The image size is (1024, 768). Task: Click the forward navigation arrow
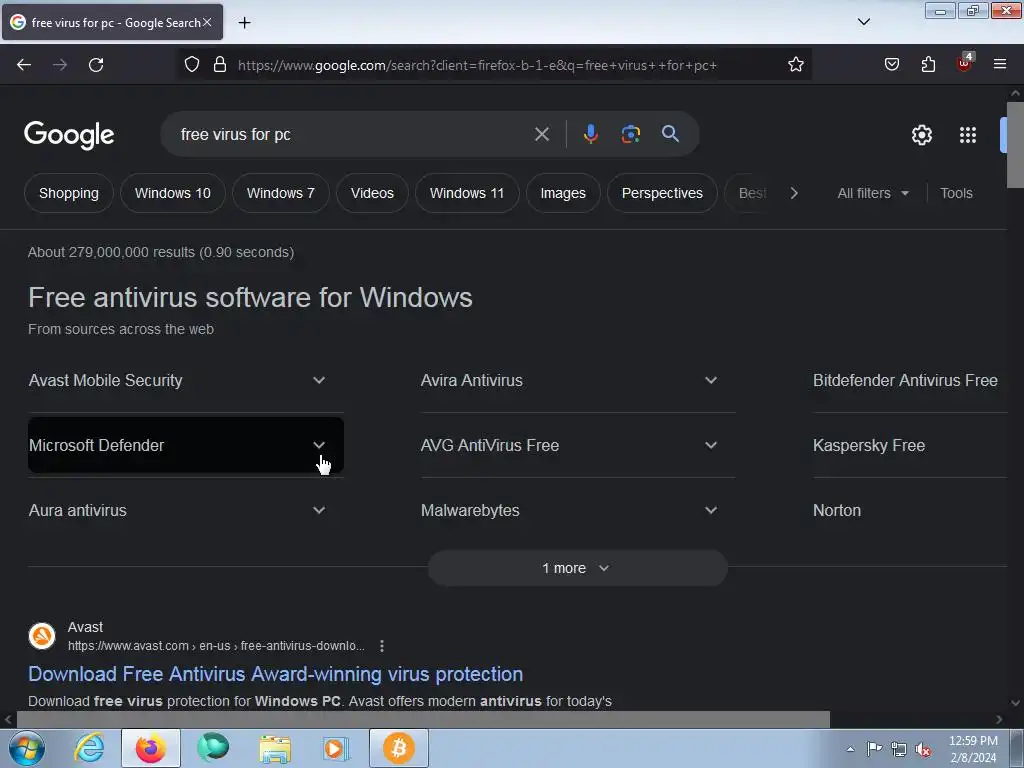tap(60, 65)
